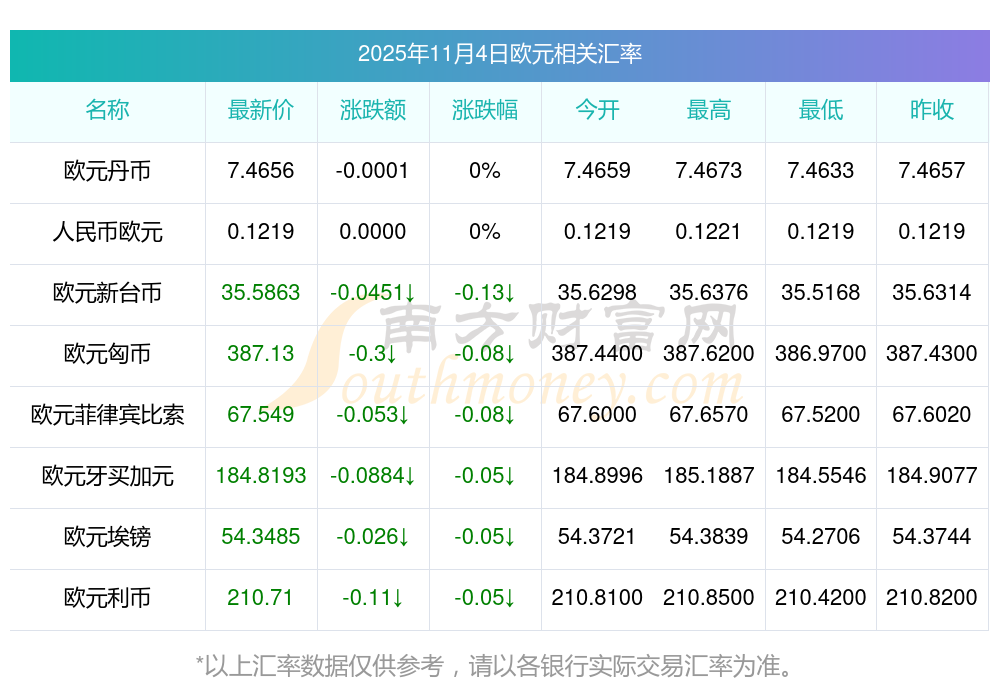Click the 67.6020 previous close value
This screenshot has height=697, width=1000.
pos(932,415)
